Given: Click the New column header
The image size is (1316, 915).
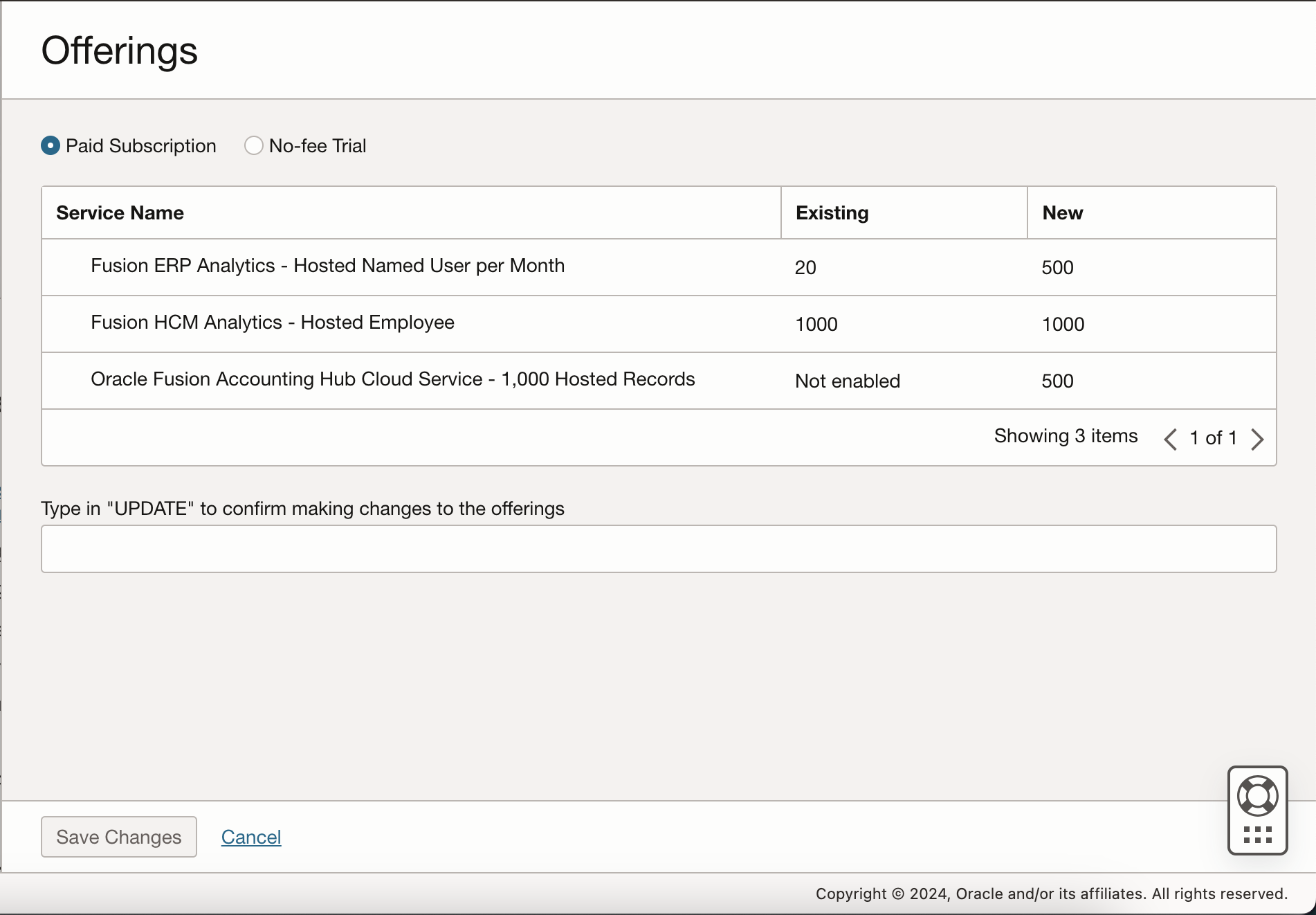Looking at the screenshot, I should pos(1063,212).
